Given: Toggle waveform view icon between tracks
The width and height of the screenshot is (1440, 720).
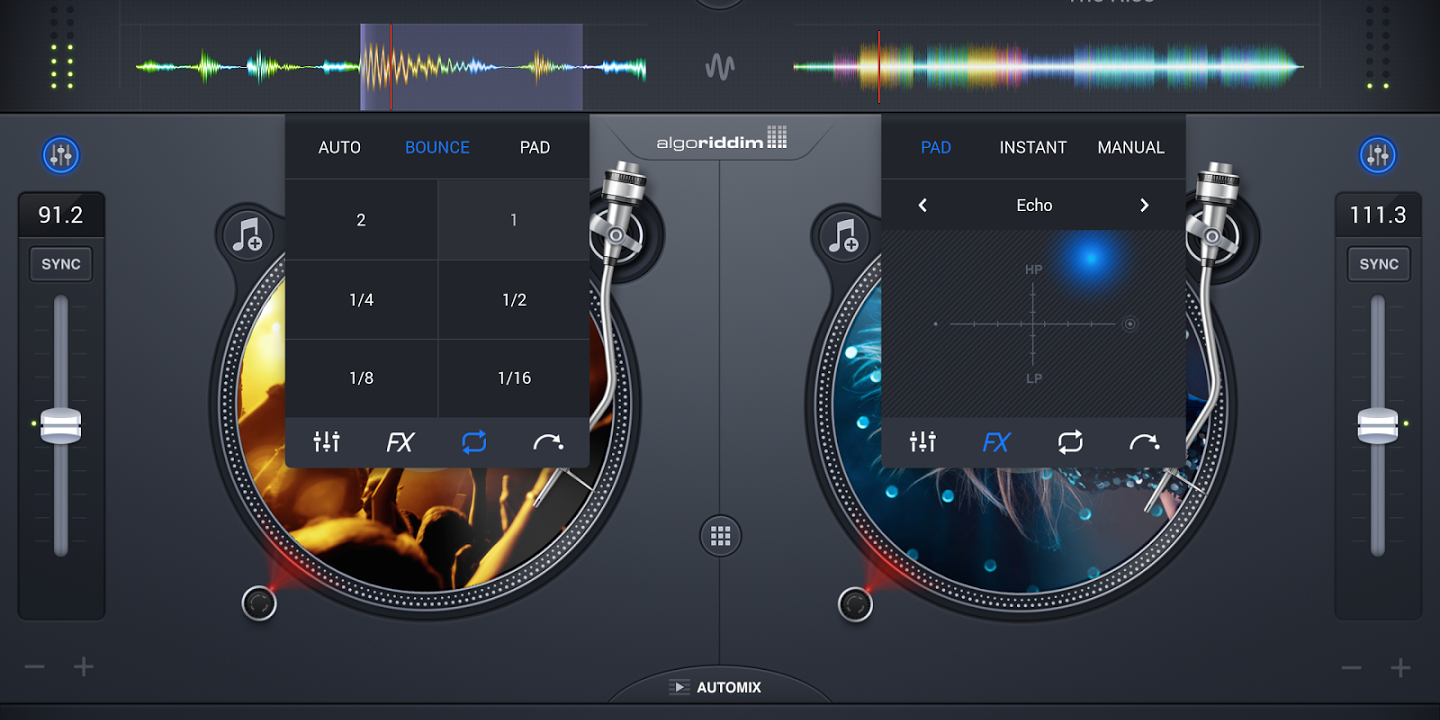Looking at the screenshot, I should [x=720, y=68].
